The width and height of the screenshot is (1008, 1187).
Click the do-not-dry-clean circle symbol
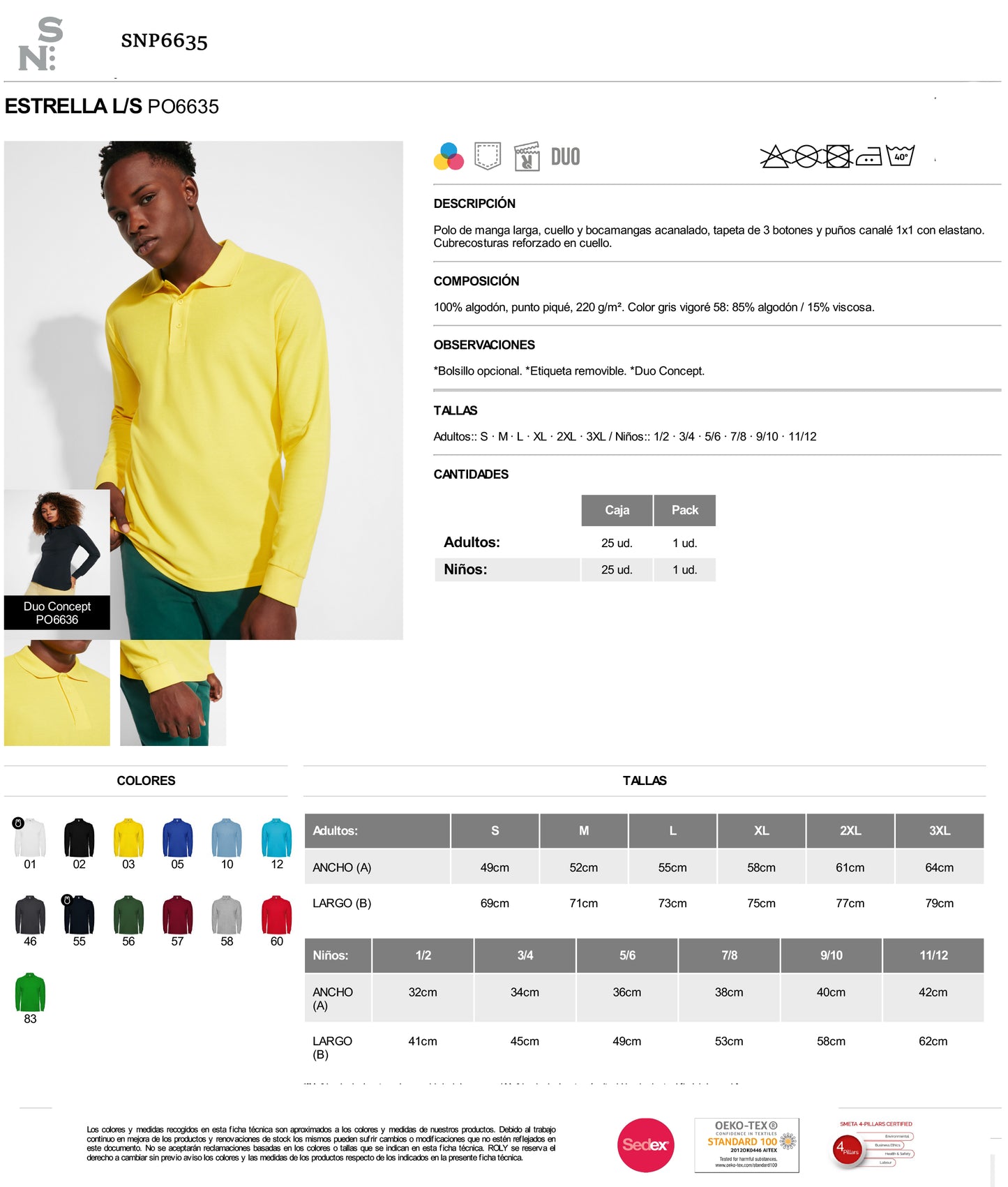pos(806,156)
